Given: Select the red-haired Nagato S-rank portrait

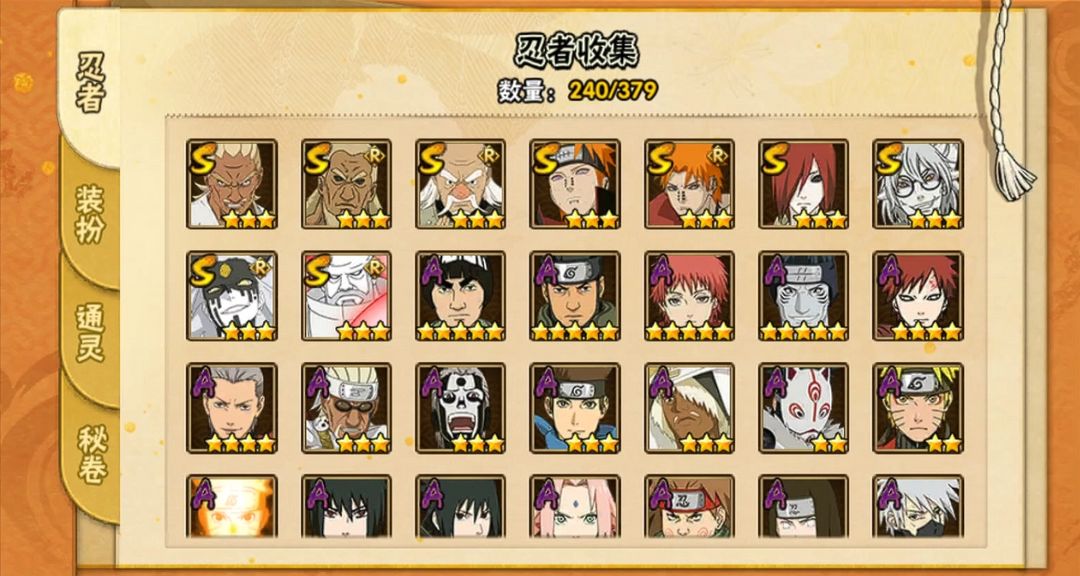Looking at the screenshot, I should click(804, 184).
